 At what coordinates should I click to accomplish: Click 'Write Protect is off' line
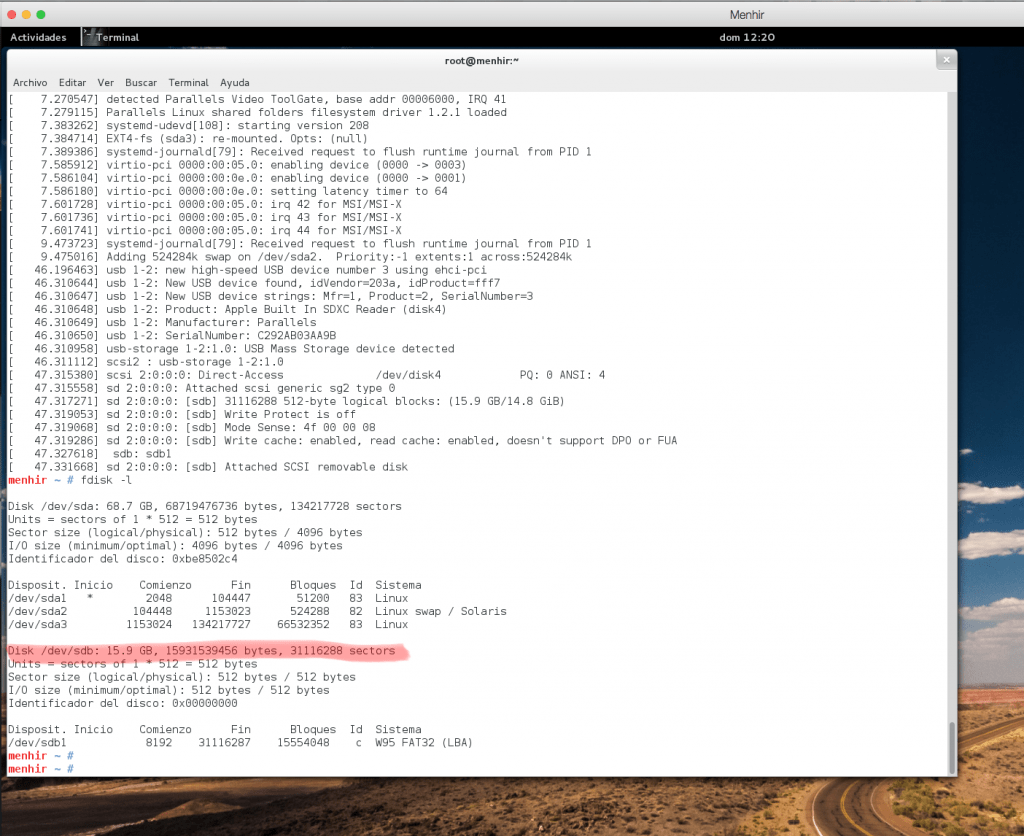point(182,415)
